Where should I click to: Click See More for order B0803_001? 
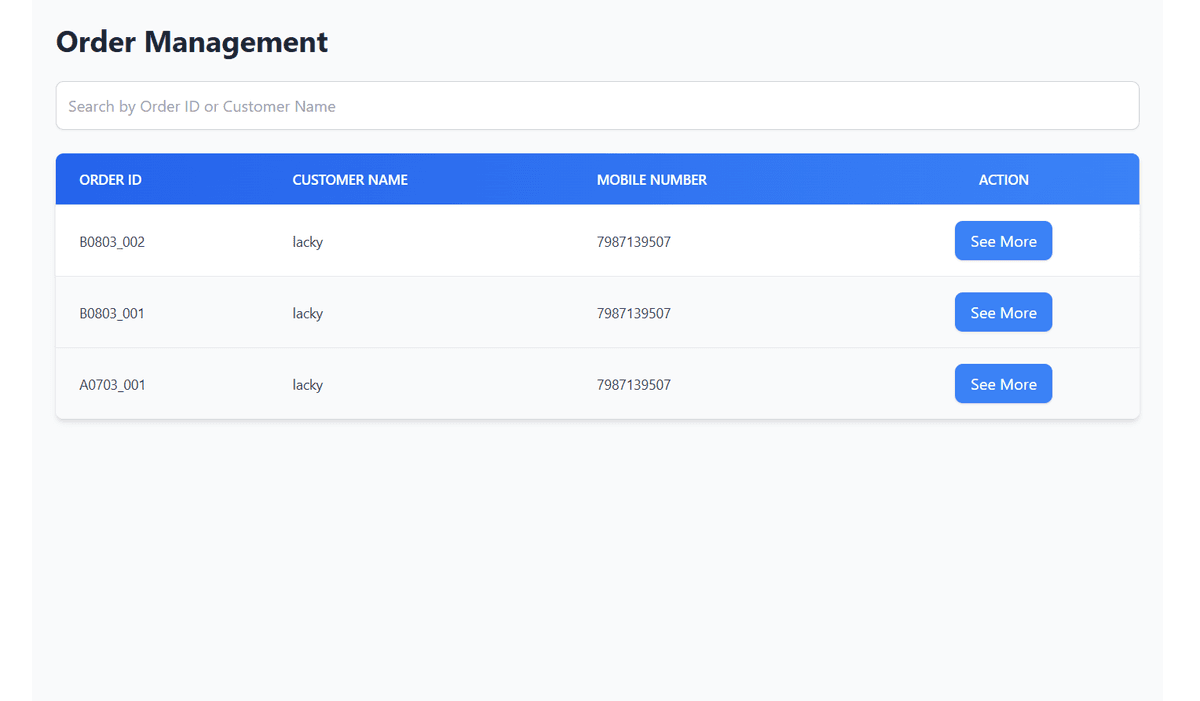point(1003,312)
